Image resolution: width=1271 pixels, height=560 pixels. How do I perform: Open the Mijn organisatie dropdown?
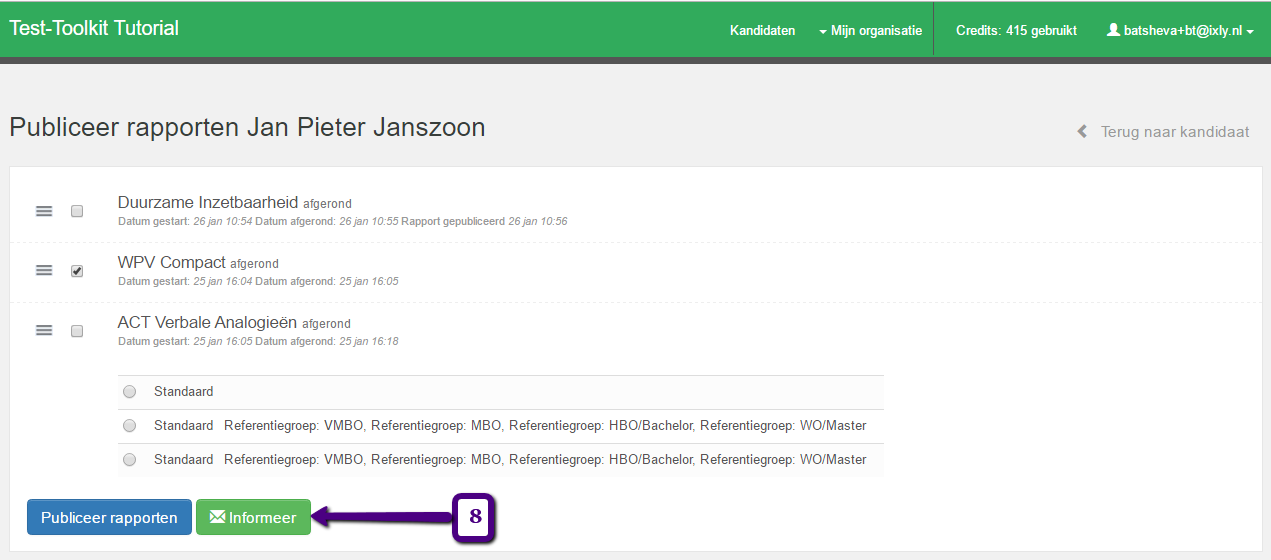pos(870,30)
